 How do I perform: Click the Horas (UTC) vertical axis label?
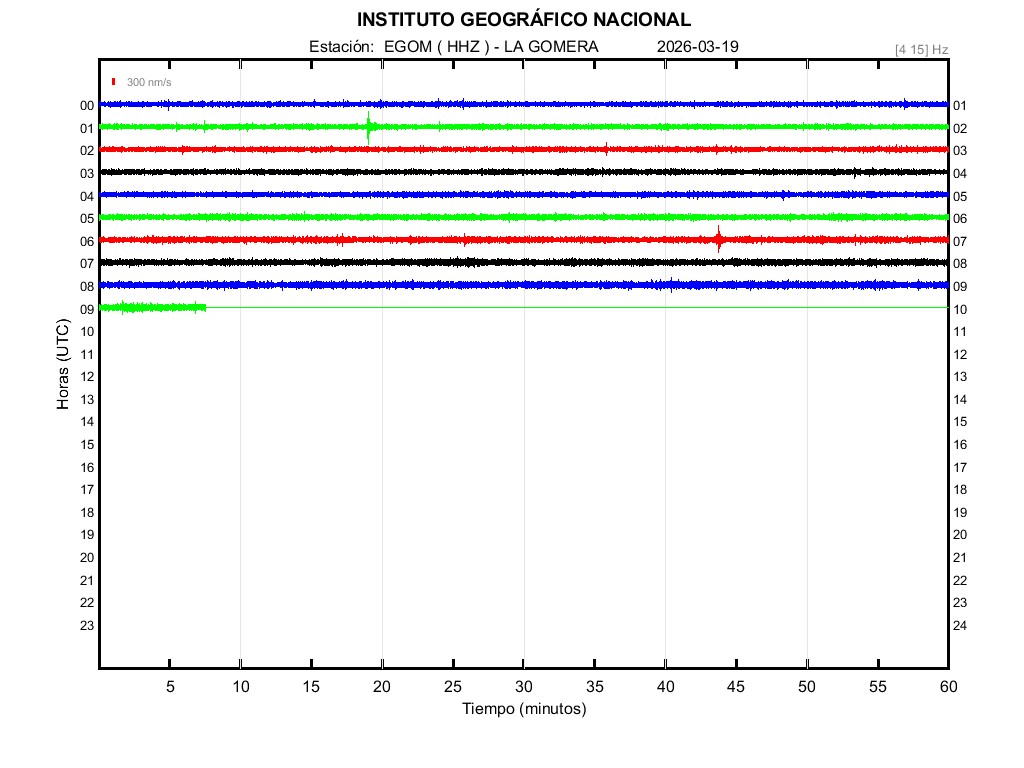63,365
